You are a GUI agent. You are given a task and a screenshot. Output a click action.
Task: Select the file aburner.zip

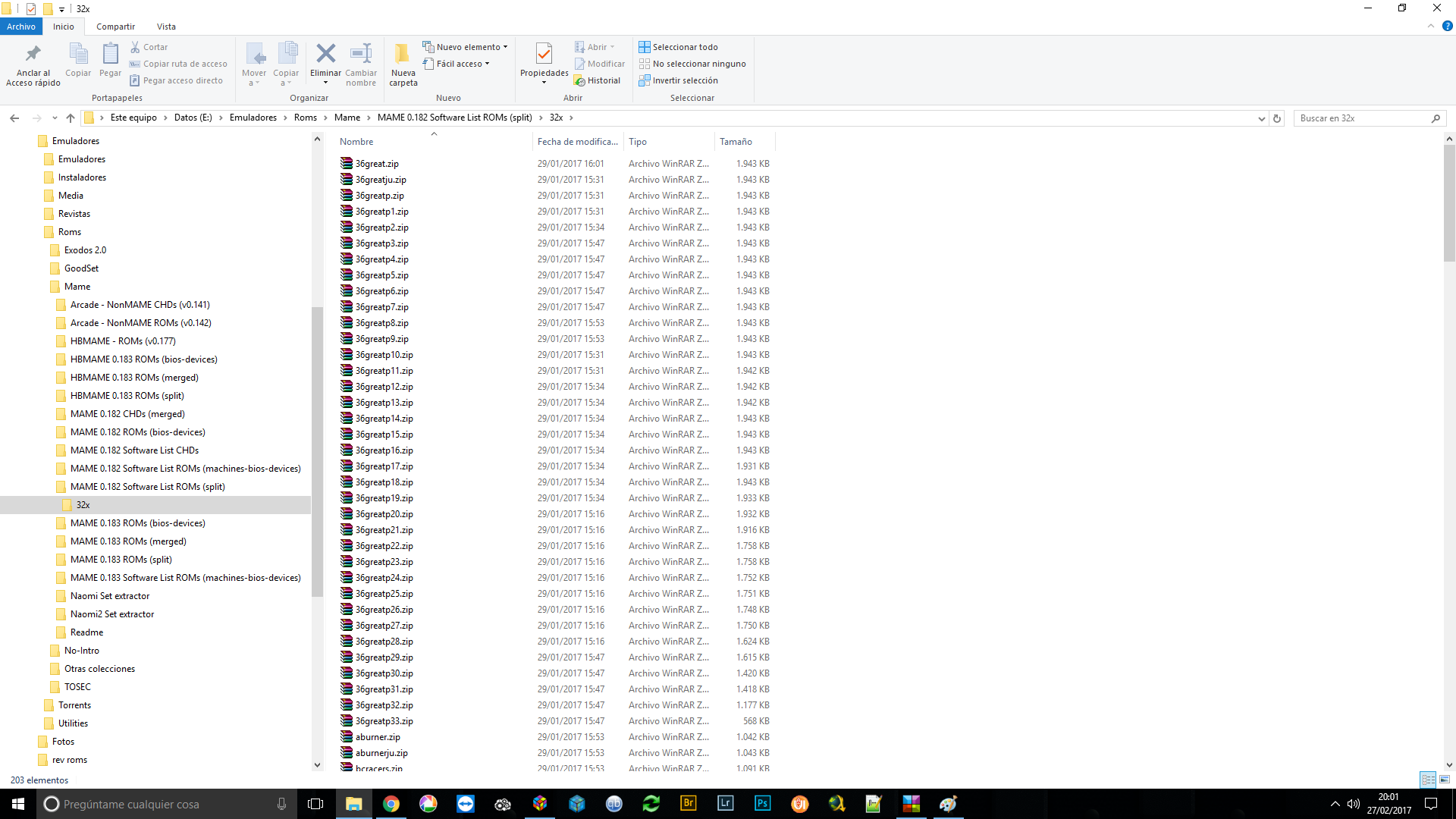[x=378, y=737]
